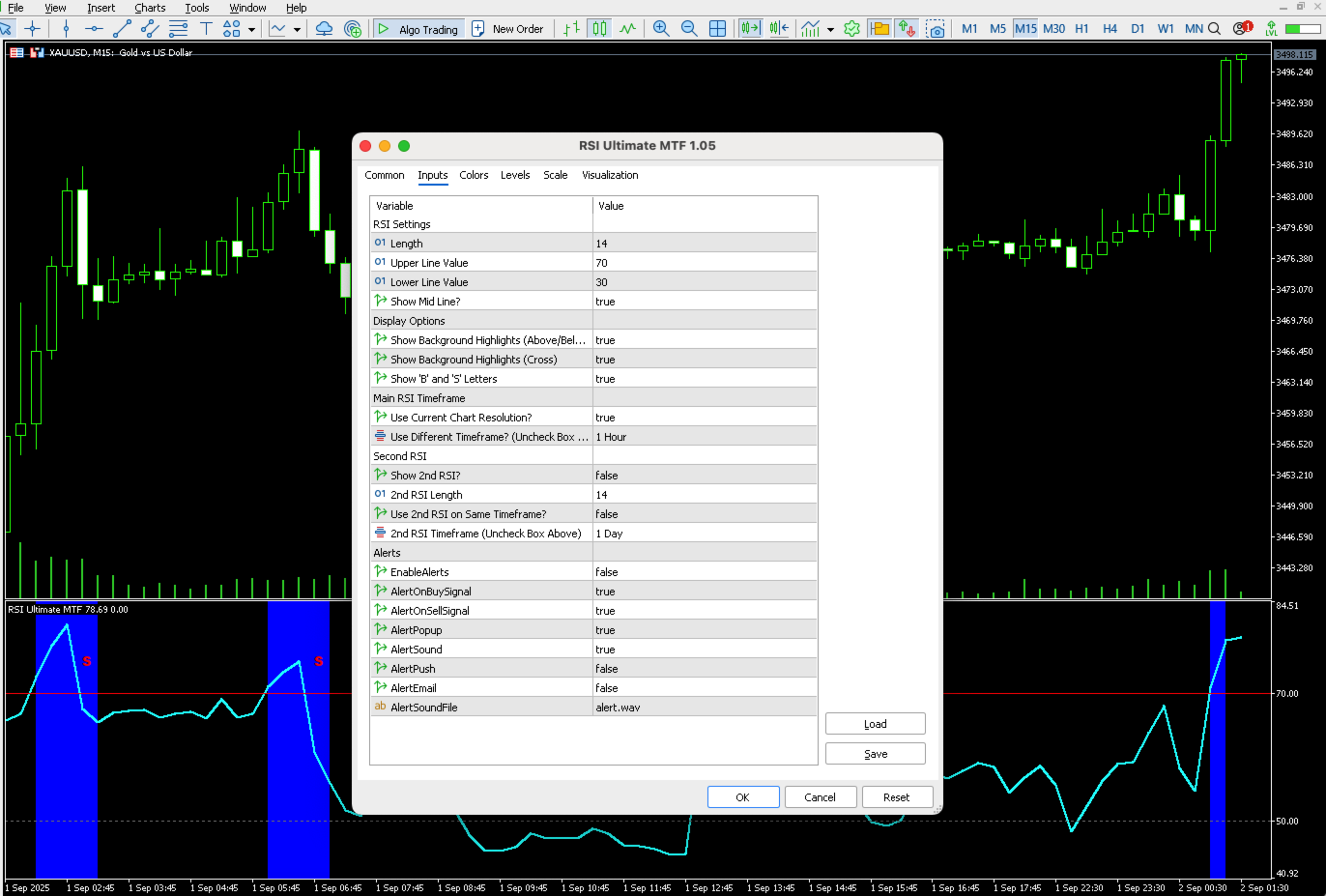Toggle Show Background Highlights (Cross) value
Image resolution: width=1326 pixels, height=896 pixels.
(705, 360)
